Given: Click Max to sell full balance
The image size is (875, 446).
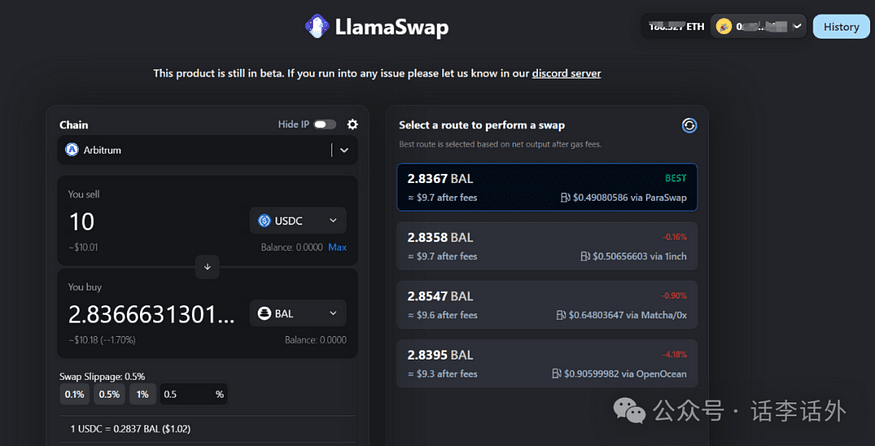Looking at the screenshot, I should click(337, 247).
